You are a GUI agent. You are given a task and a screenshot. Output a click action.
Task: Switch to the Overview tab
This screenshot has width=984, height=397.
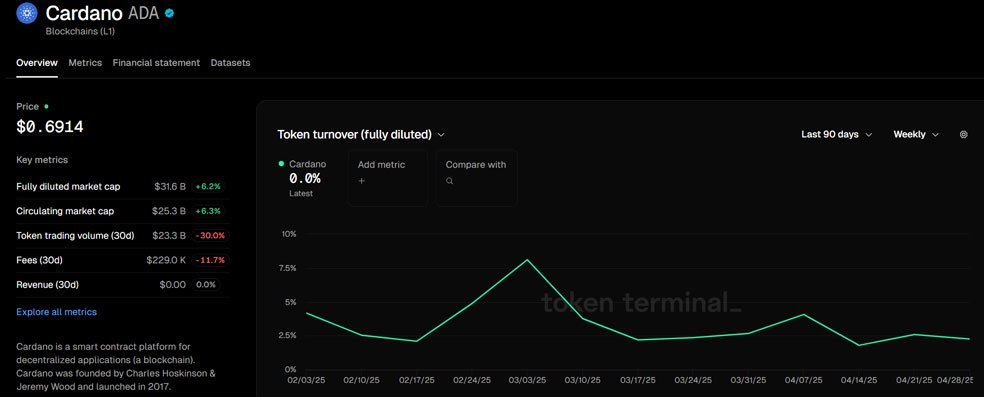click(37, 63)
